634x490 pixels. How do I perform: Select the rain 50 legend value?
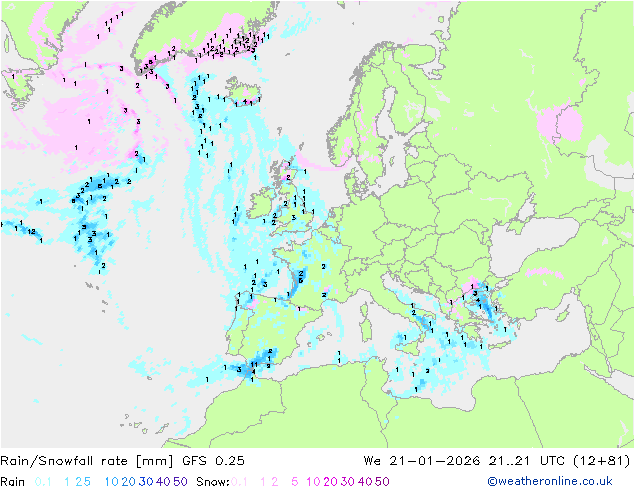[x=180, y=482]
